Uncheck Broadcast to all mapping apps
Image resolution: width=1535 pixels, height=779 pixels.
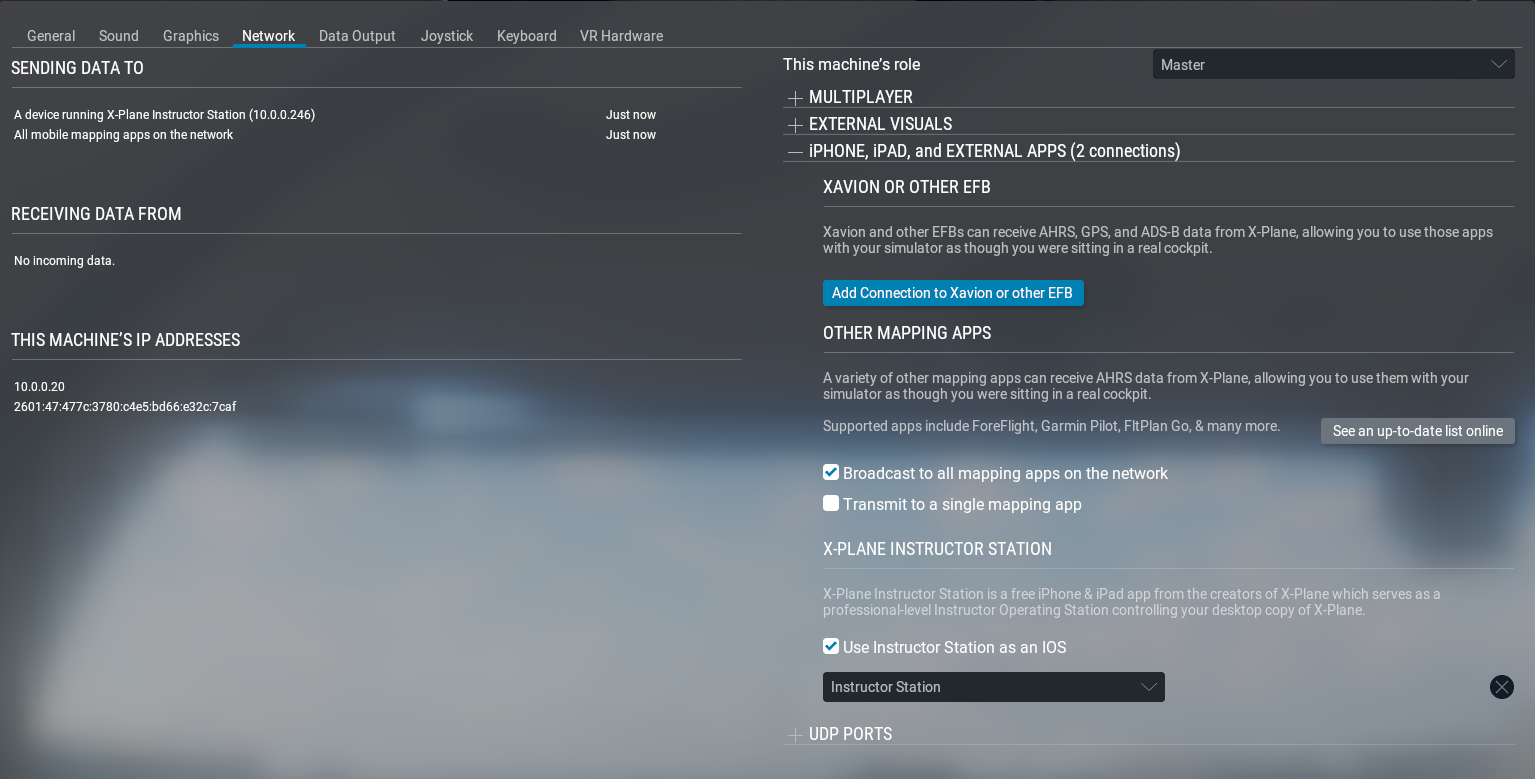[831, 473]
